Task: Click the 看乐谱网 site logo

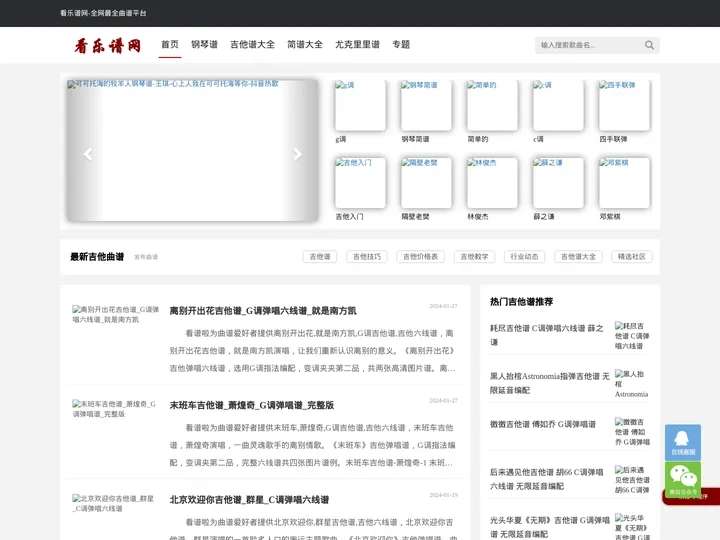Action: tap(107, 45)
